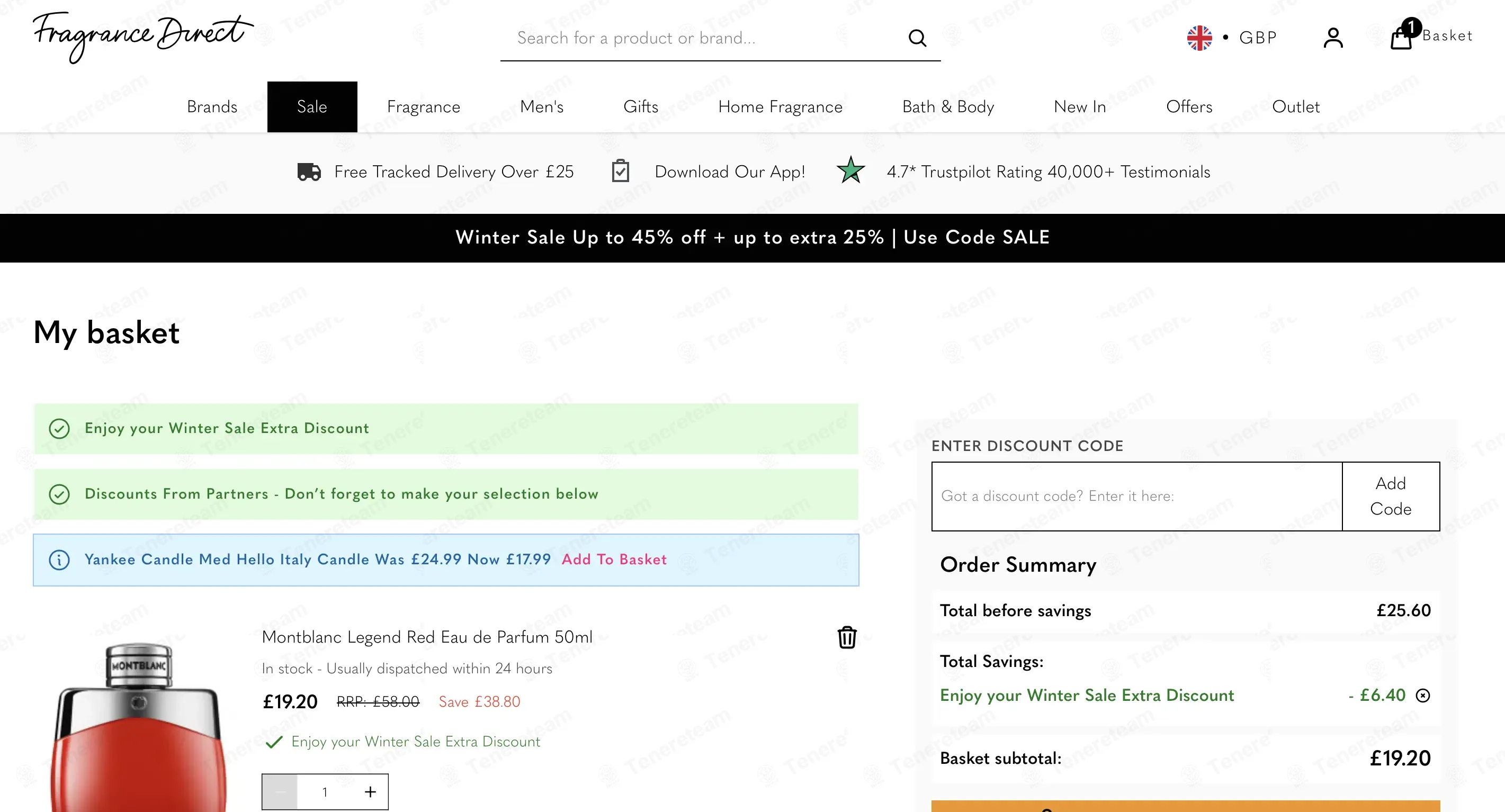Viewport: 1505px width, 812px height.
Task: Open the Home Fragrance menu
Action: point(781,107)
